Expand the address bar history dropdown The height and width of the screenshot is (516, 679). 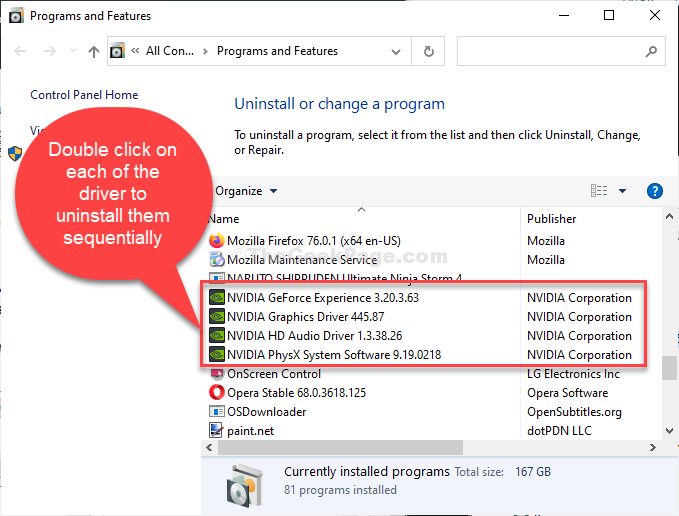click(x=395, y=52)
